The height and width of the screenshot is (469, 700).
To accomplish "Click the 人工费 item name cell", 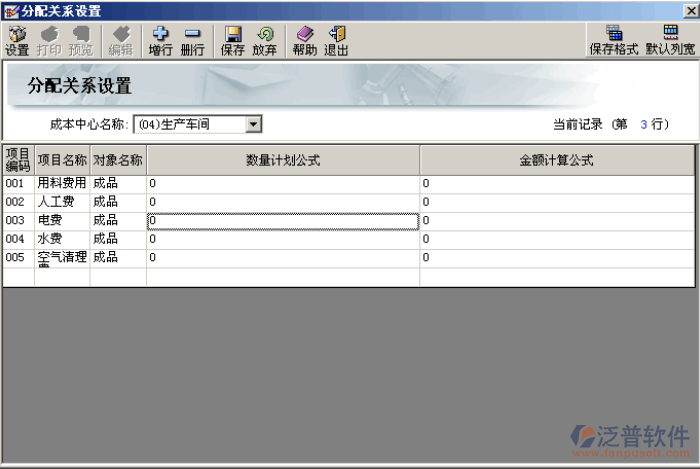I will click(x=62, y=203).
